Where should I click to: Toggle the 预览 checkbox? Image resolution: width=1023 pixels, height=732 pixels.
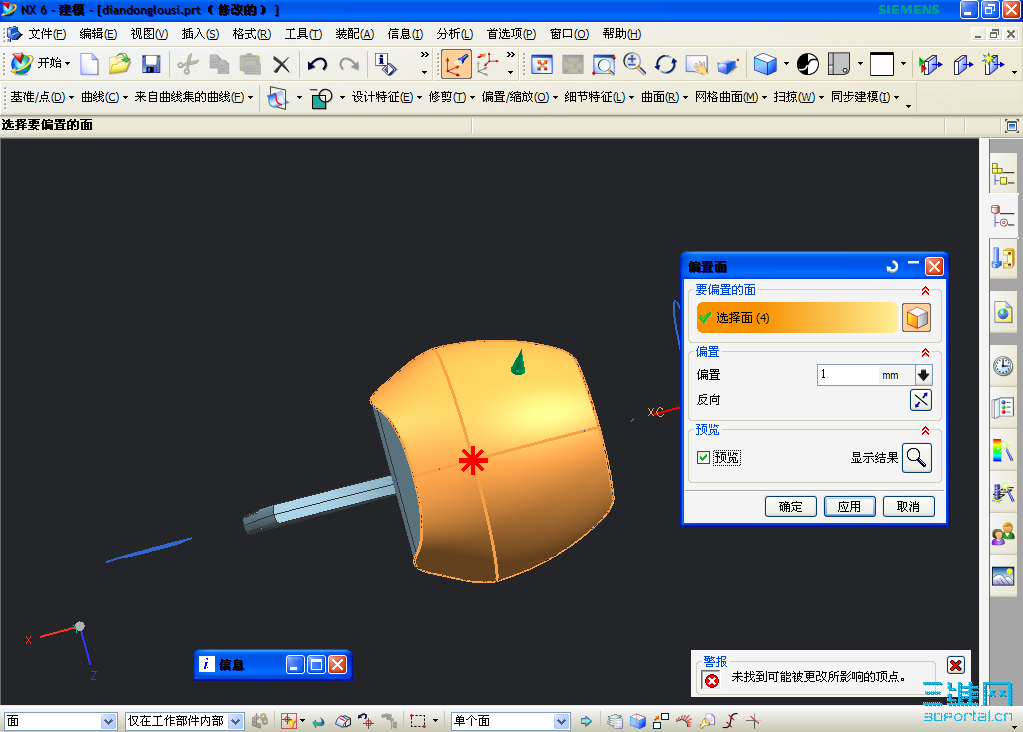703,457
